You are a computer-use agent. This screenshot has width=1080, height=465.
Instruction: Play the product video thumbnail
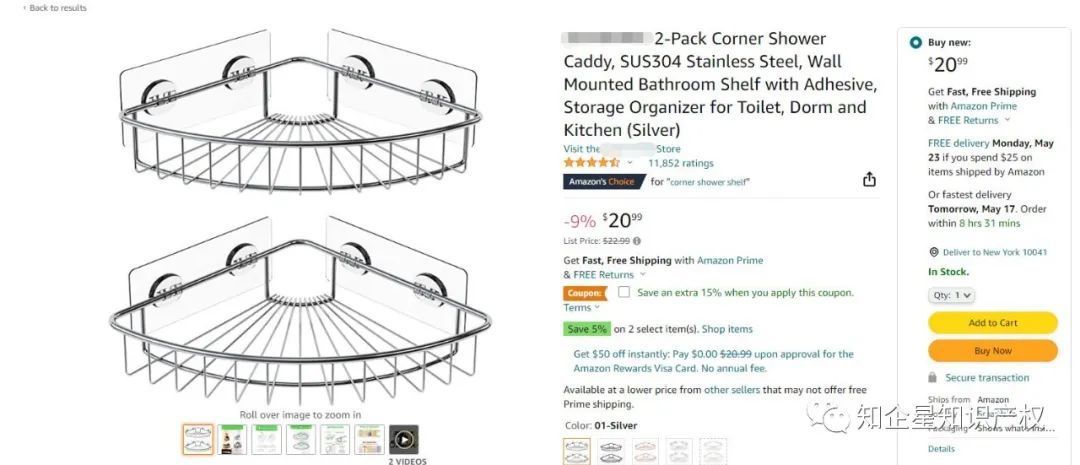click(403, 439)
